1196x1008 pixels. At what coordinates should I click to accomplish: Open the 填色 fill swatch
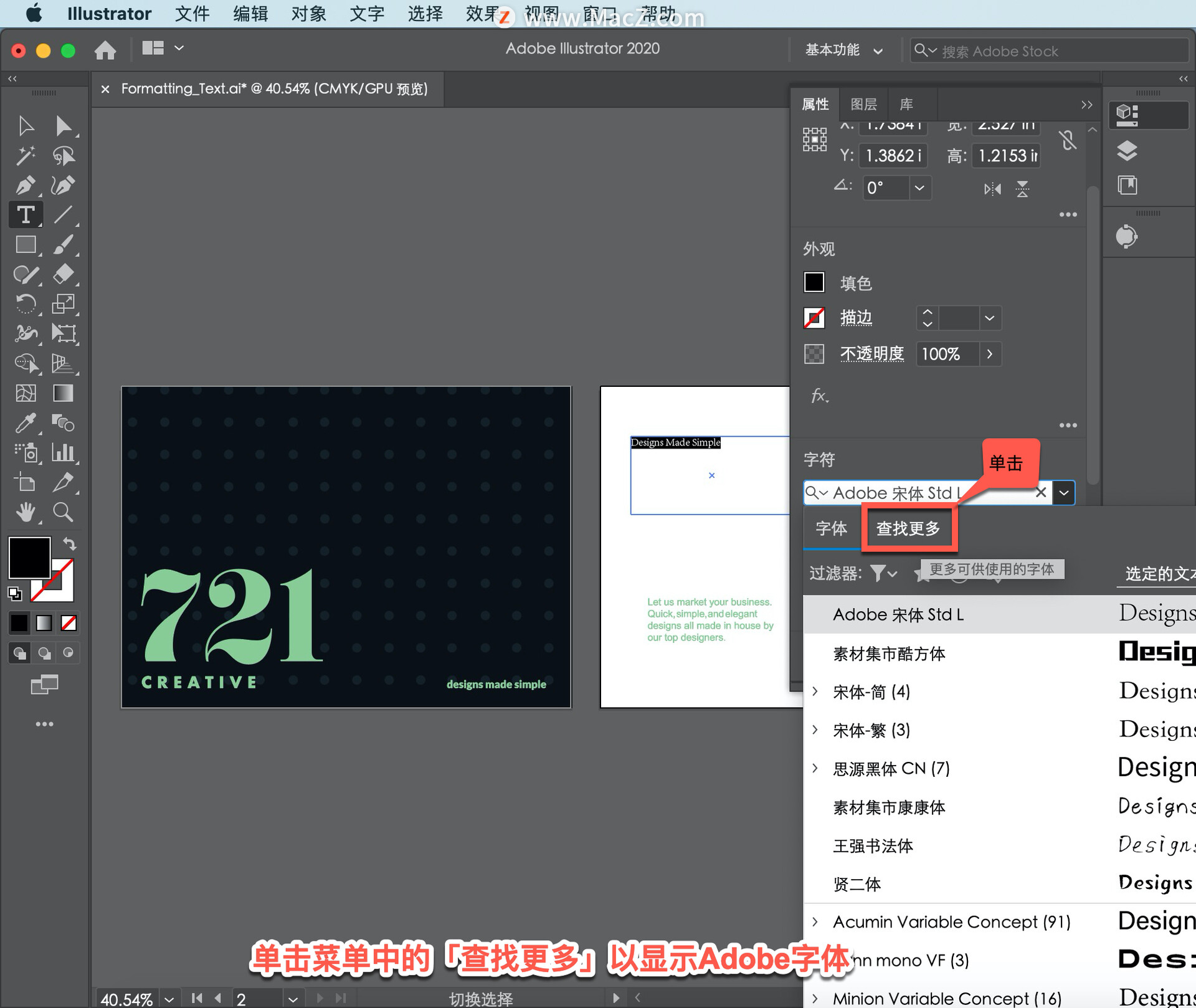point(814,282)
